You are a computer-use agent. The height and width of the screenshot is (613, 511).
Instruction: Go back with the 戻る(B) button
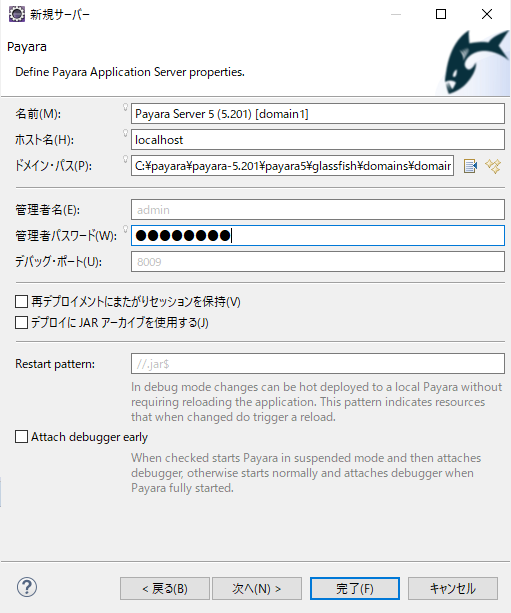(165, 588)
